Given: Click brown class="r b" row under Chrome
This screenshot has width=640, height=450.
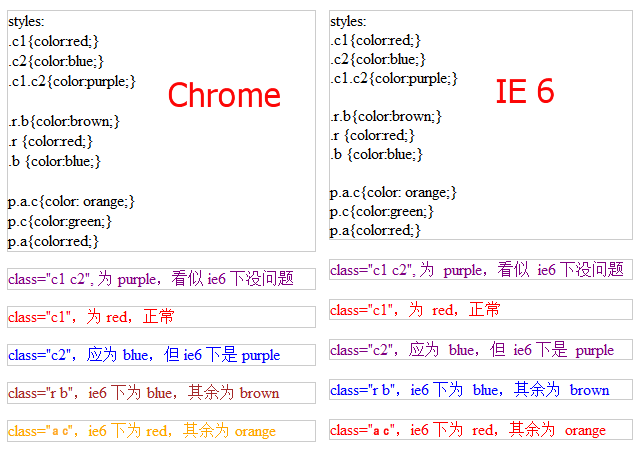Looking at the screenshot, I should point(161,393).
